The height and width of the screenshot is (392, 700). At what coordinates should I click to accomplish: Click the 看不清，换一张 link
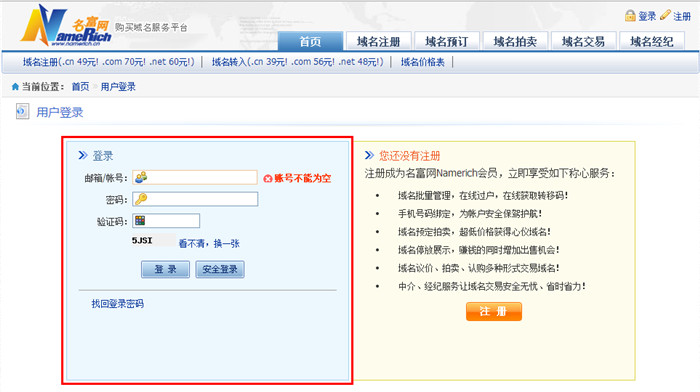pos(209,243)
